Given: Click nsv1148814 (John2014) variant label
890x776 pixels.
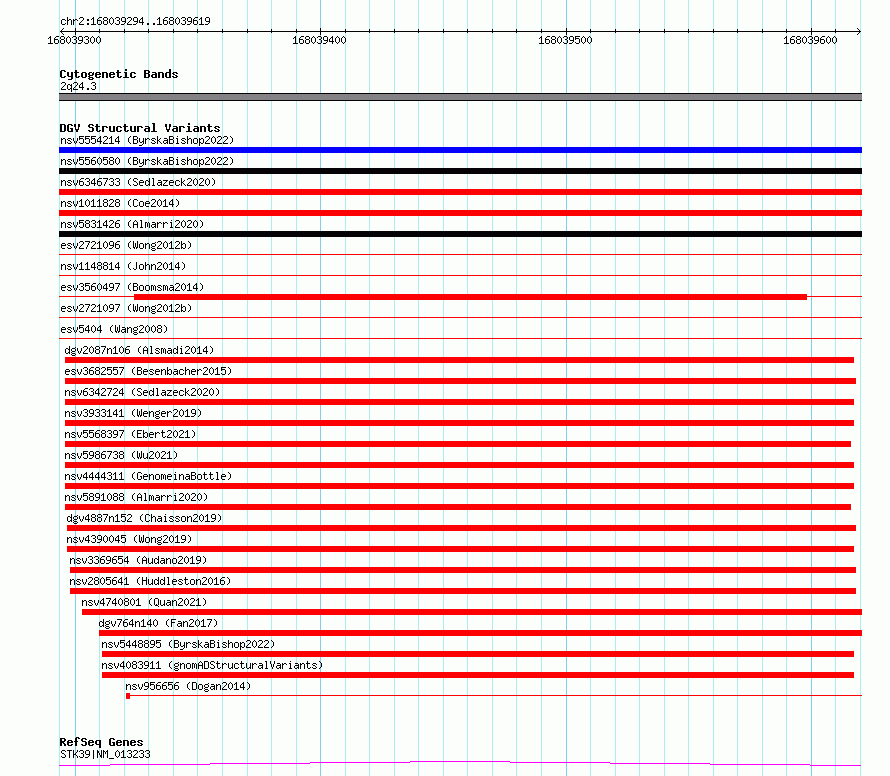Looking at the screenshot, I should point(123,266).
